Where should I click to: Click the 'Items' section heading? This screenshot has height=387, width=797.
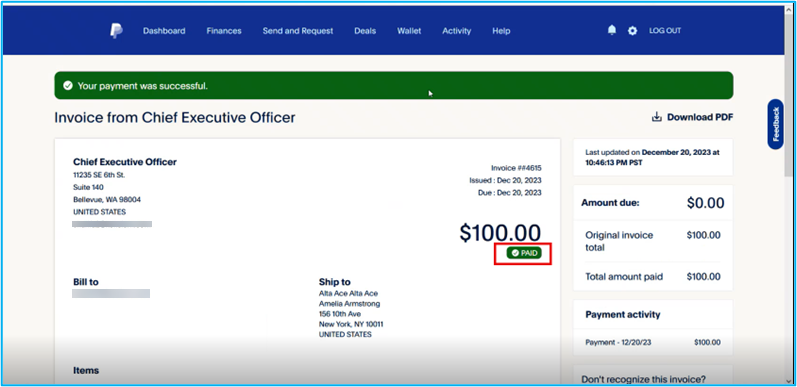tap(86, 370)
